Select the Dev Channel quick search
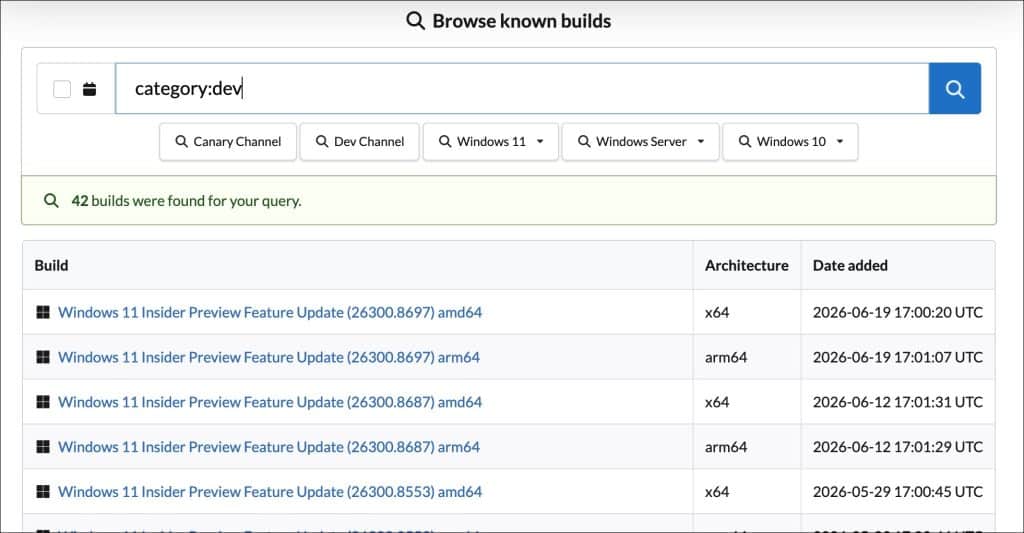Image resolution: width=1024 pixels, height=533 pixels. click(359, 142)
